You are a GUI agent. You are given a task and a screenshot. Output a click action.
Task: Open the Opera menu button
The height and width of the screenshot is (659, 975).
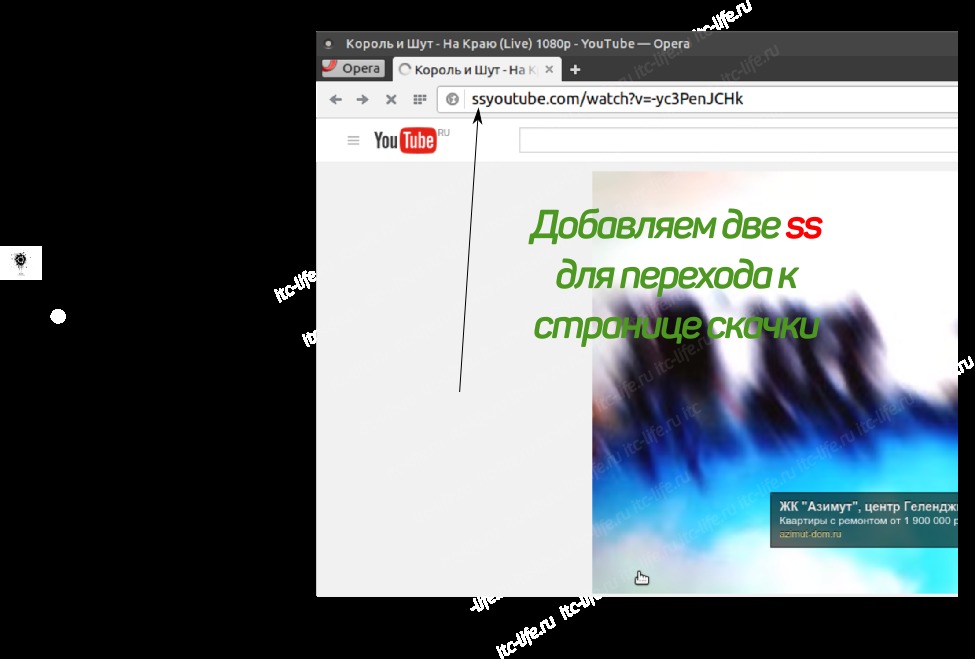tap(353, 68)
